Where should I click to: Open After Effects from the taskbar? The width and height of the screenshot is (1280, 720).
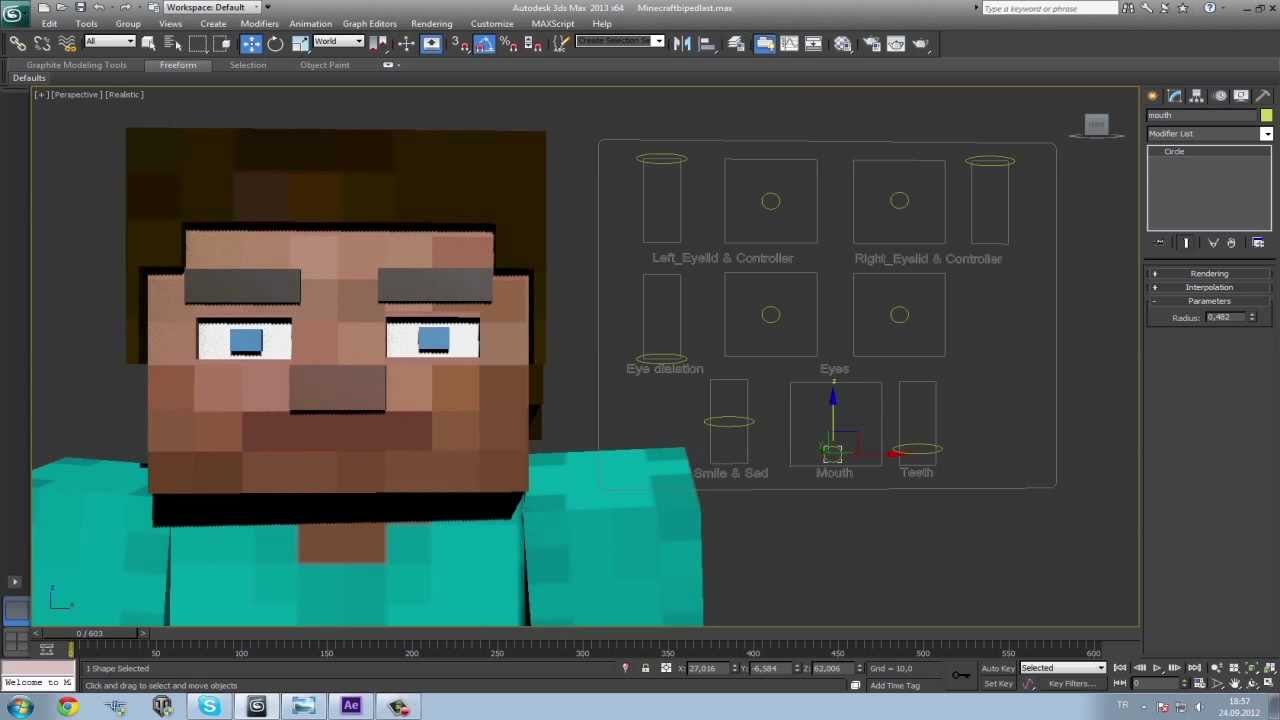[x=351, y=707]
